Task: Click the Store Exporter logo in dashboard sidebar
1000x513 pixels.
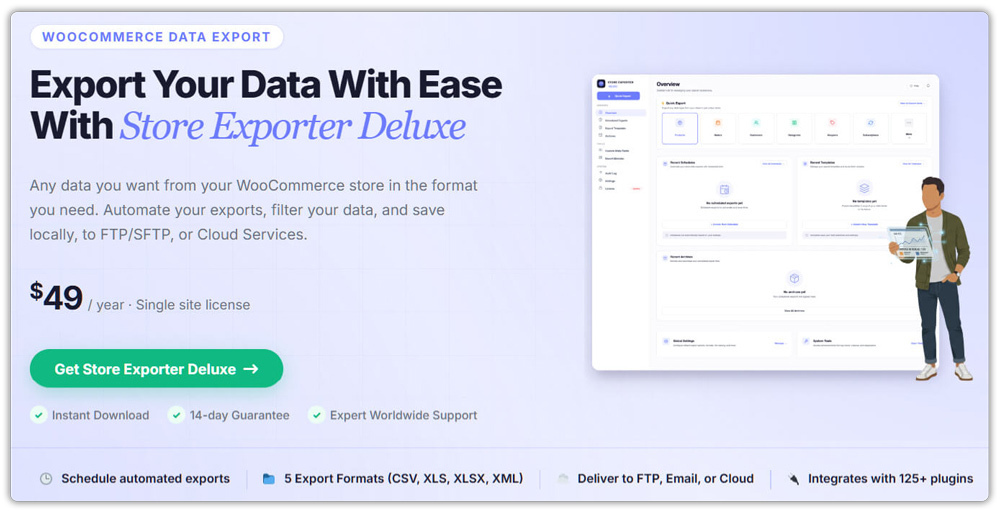Action: (x=601, y=84)
